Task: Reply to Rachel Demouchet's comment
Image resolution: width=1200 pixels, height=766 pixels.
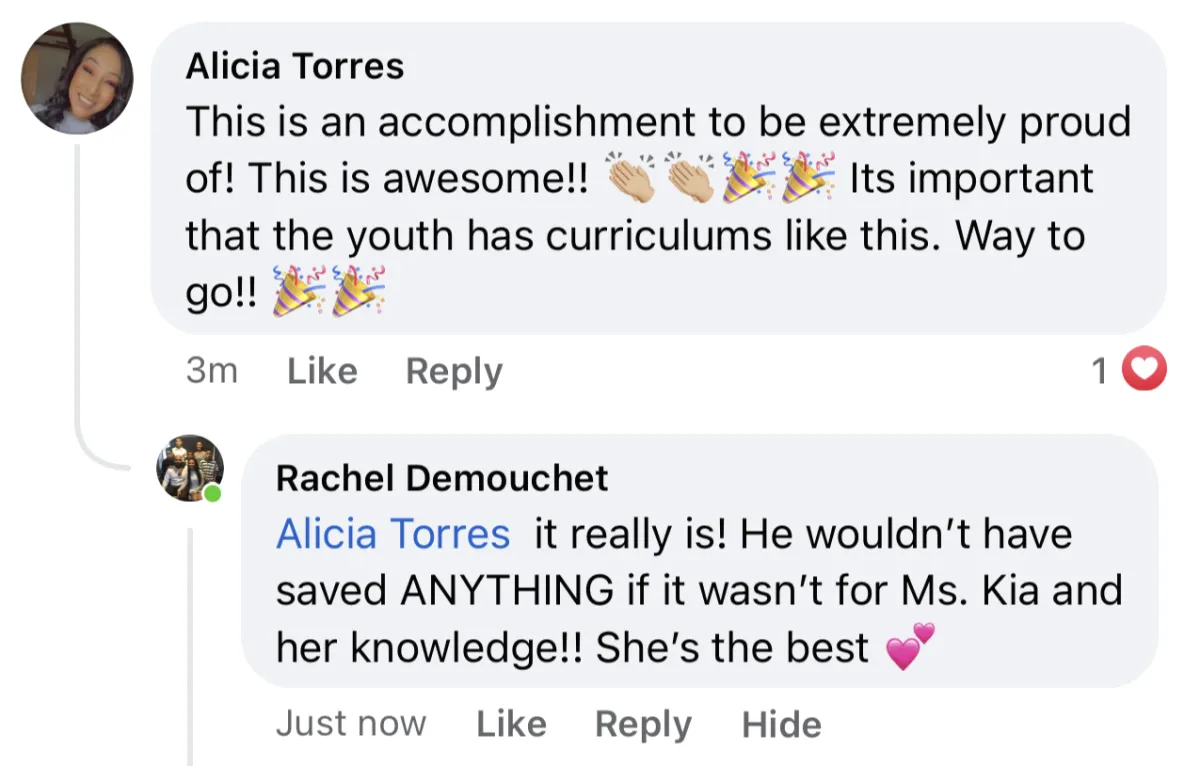Action: (643, 724)
